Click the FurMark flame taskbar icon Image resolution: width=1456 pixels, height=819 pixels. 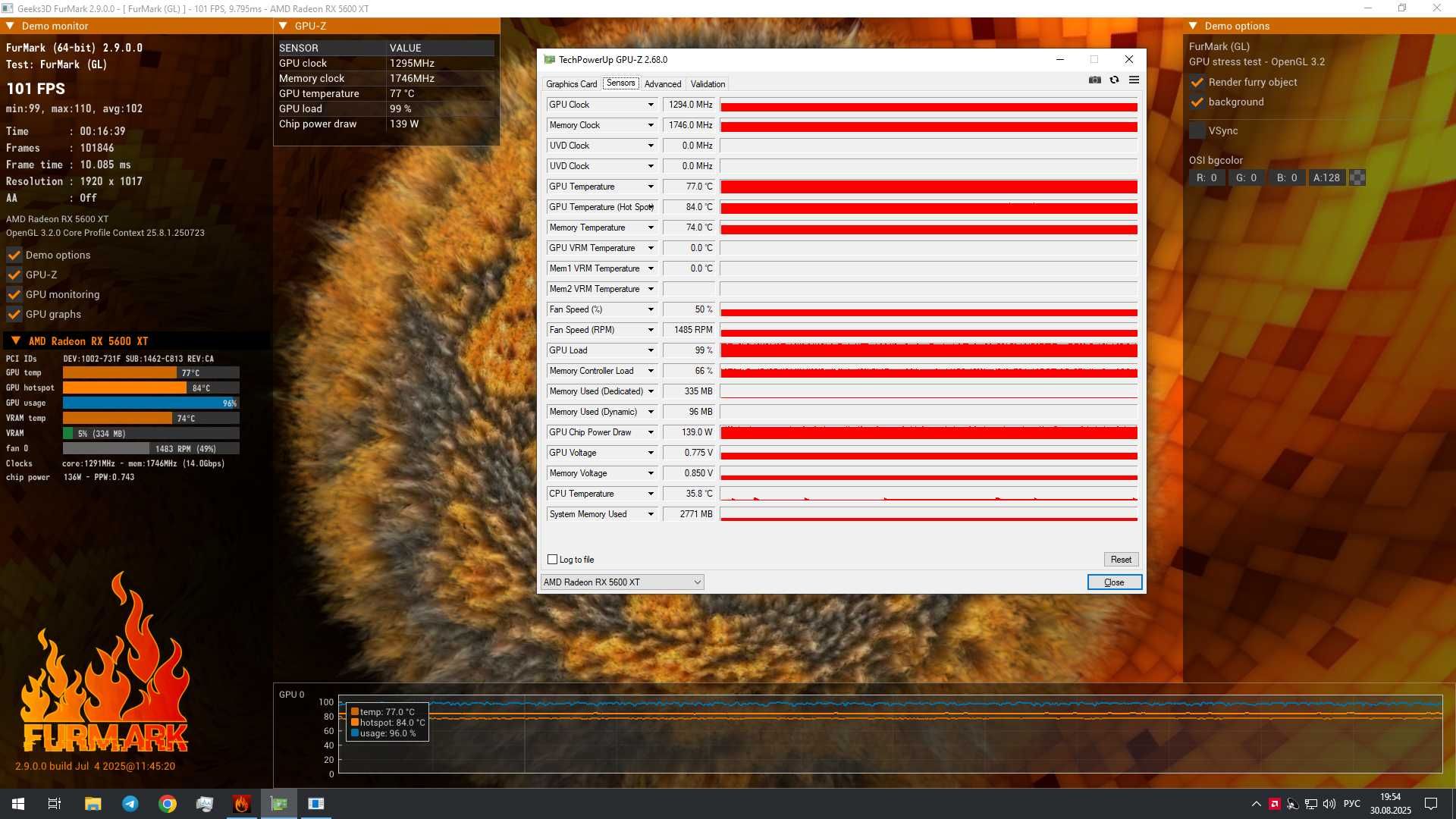coord(242,804)
